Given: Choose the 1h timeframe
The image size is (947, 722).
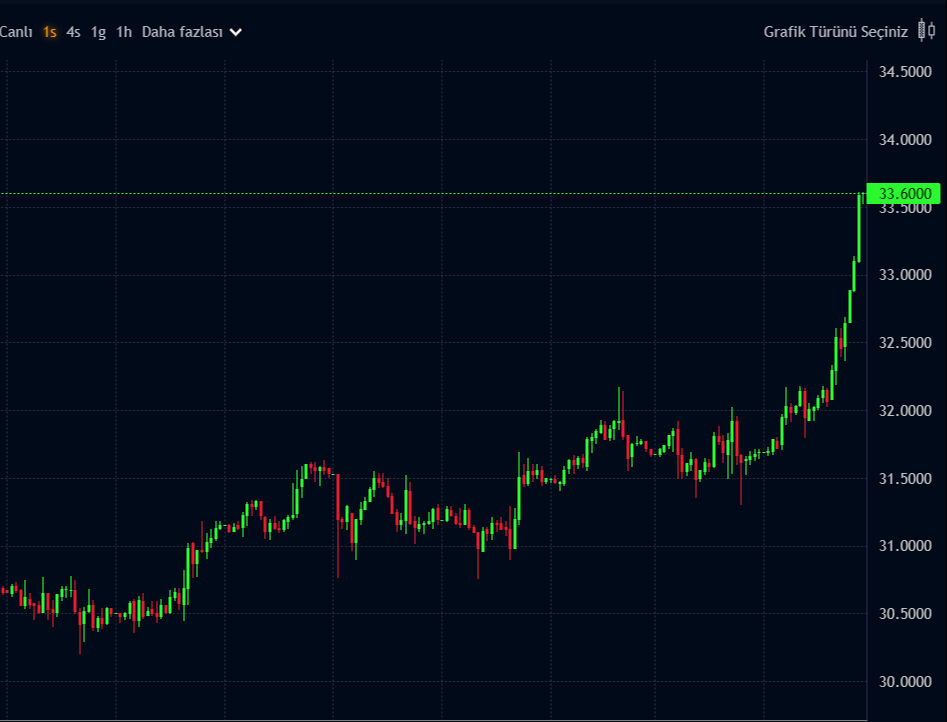Looking at the screenshot, I should click(123, 32).
